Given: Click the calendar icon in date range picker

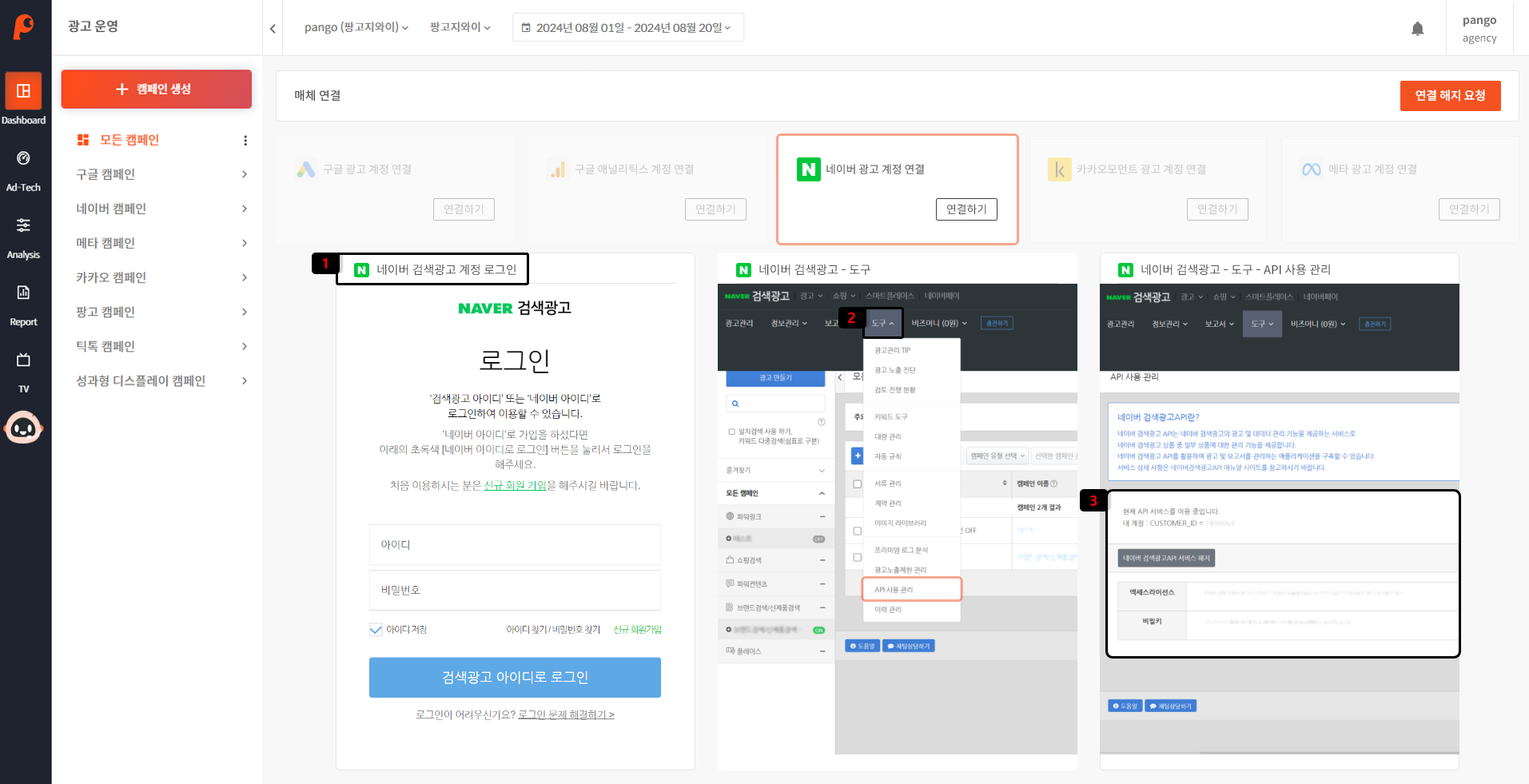Looking at the screenshot, I should [x=526, y=28].
